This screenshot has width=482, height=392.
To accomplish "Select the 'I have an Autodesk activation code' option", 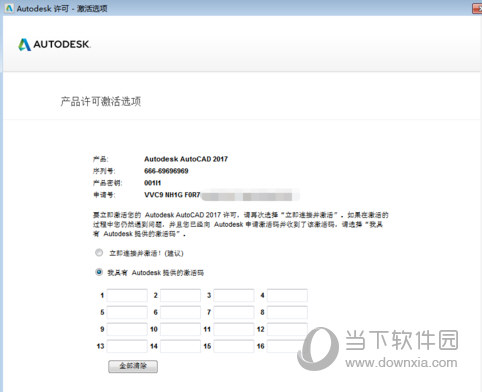I will tap(99, 272).
